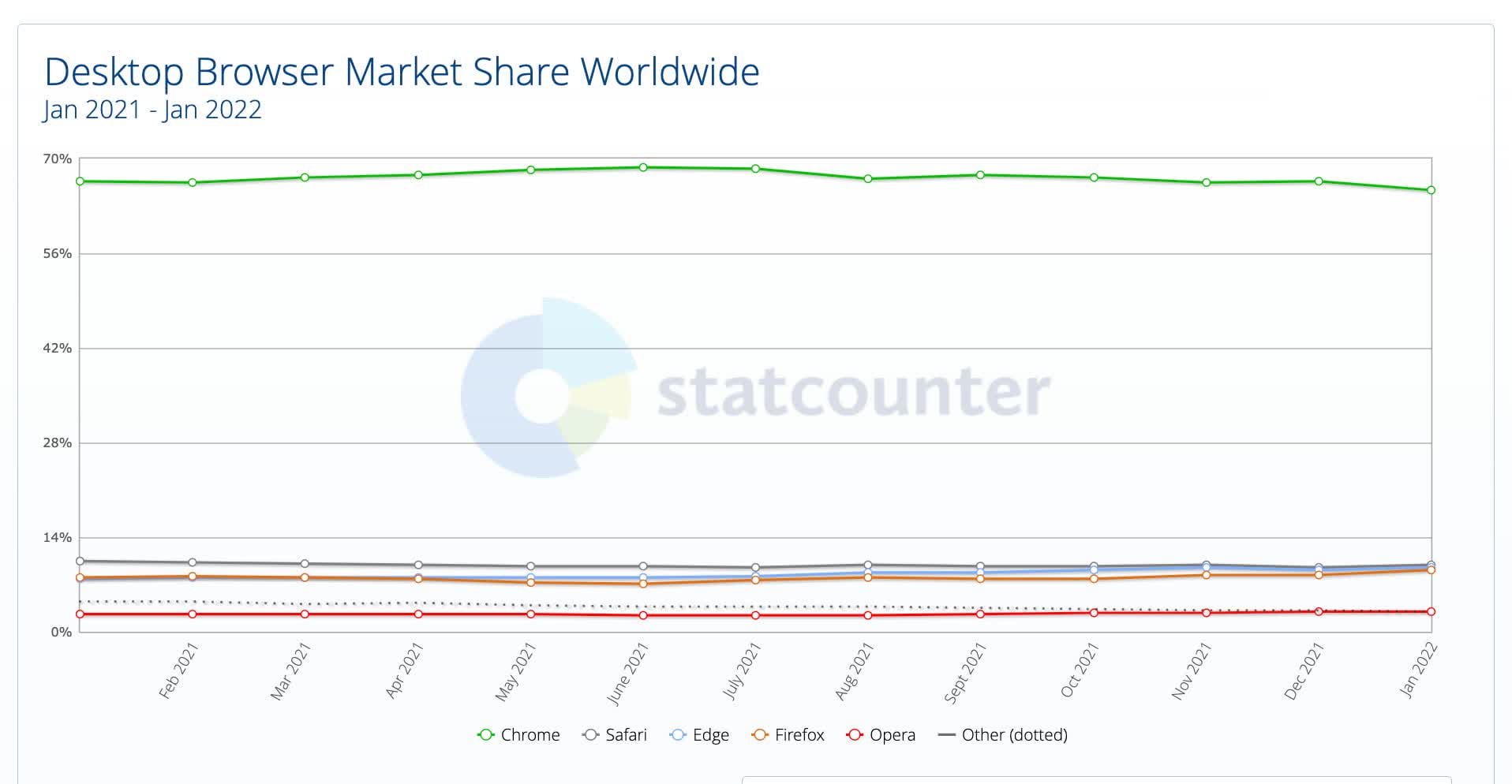
Task: Click the 70% y-axis label
Action: pyautogui.click(x=57, y=159)
